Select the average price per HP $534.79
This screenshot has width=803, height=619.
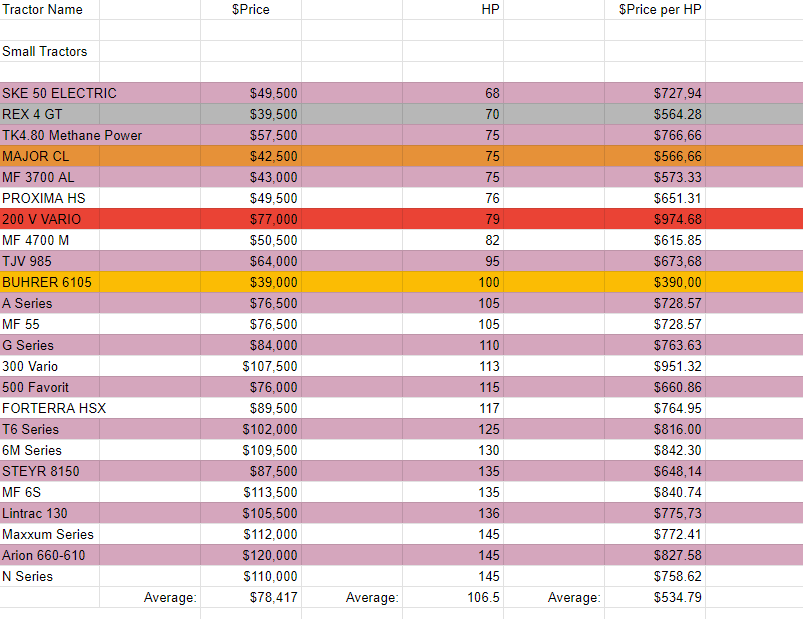click(655, 597)
